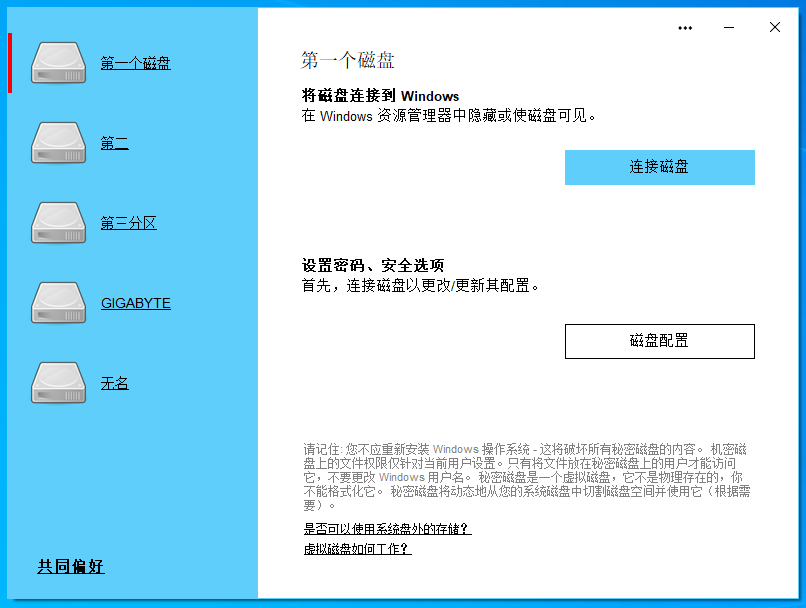Select the 第一个磁盘 label in sidebar
This screenshot has height=608, width=806.
pyautogui.click(x=135, y=64)
